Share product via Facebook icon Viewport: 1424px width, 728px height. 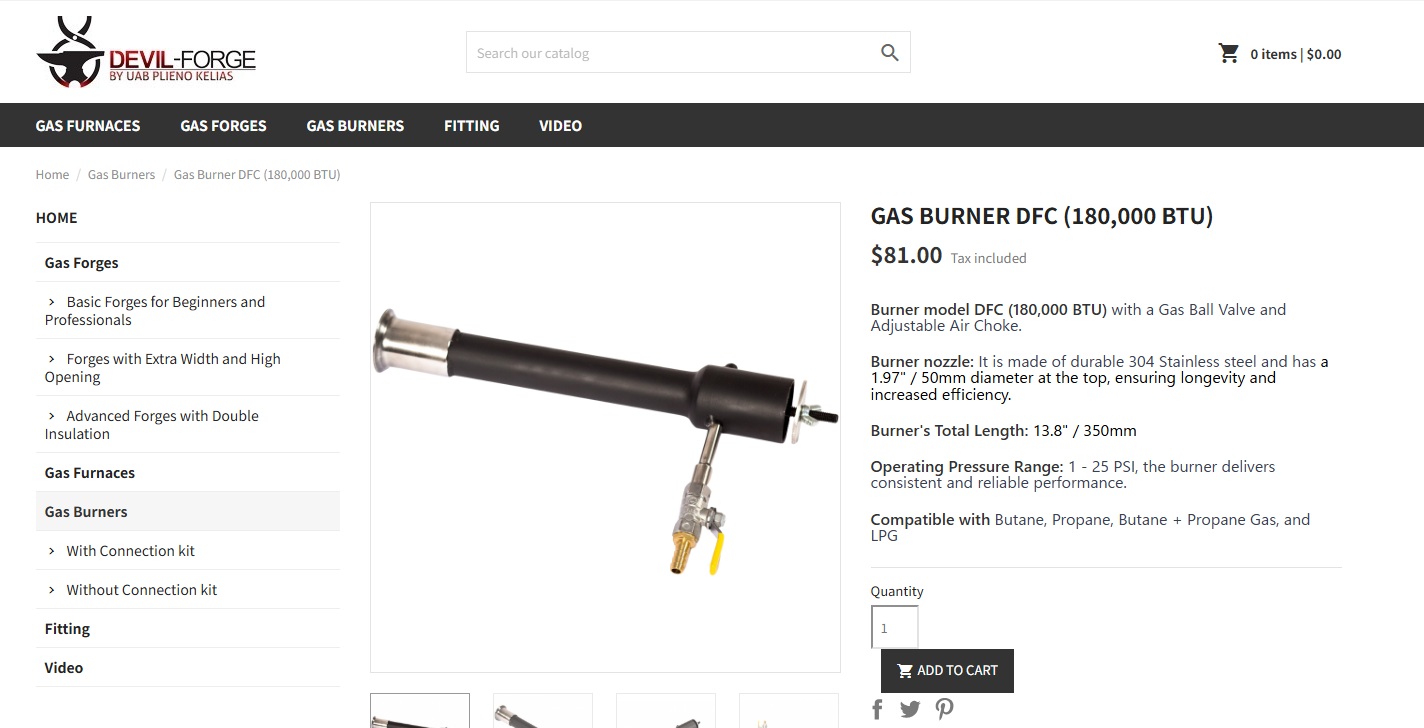(x=878, y=709)
